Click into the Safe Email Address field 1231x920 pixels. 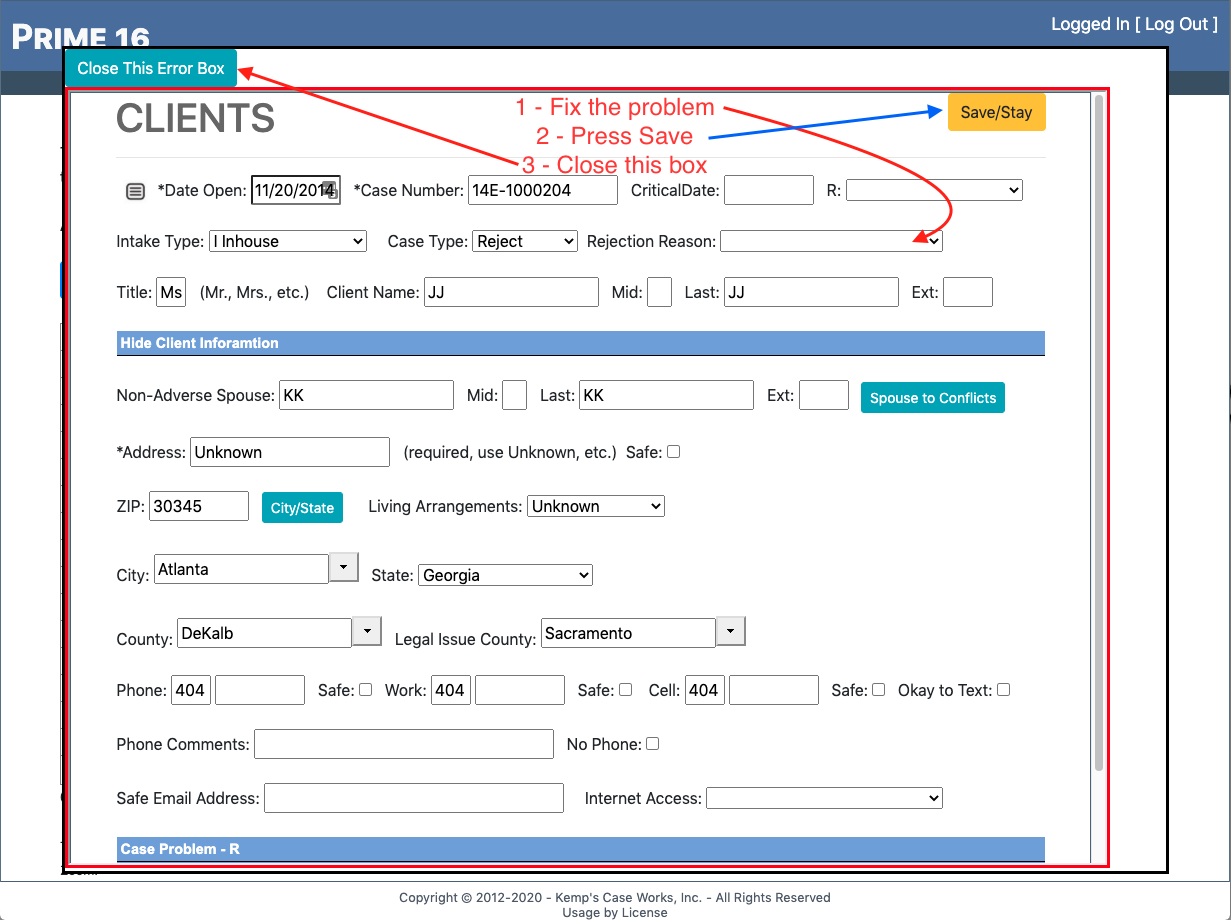(x=413, y=798)
